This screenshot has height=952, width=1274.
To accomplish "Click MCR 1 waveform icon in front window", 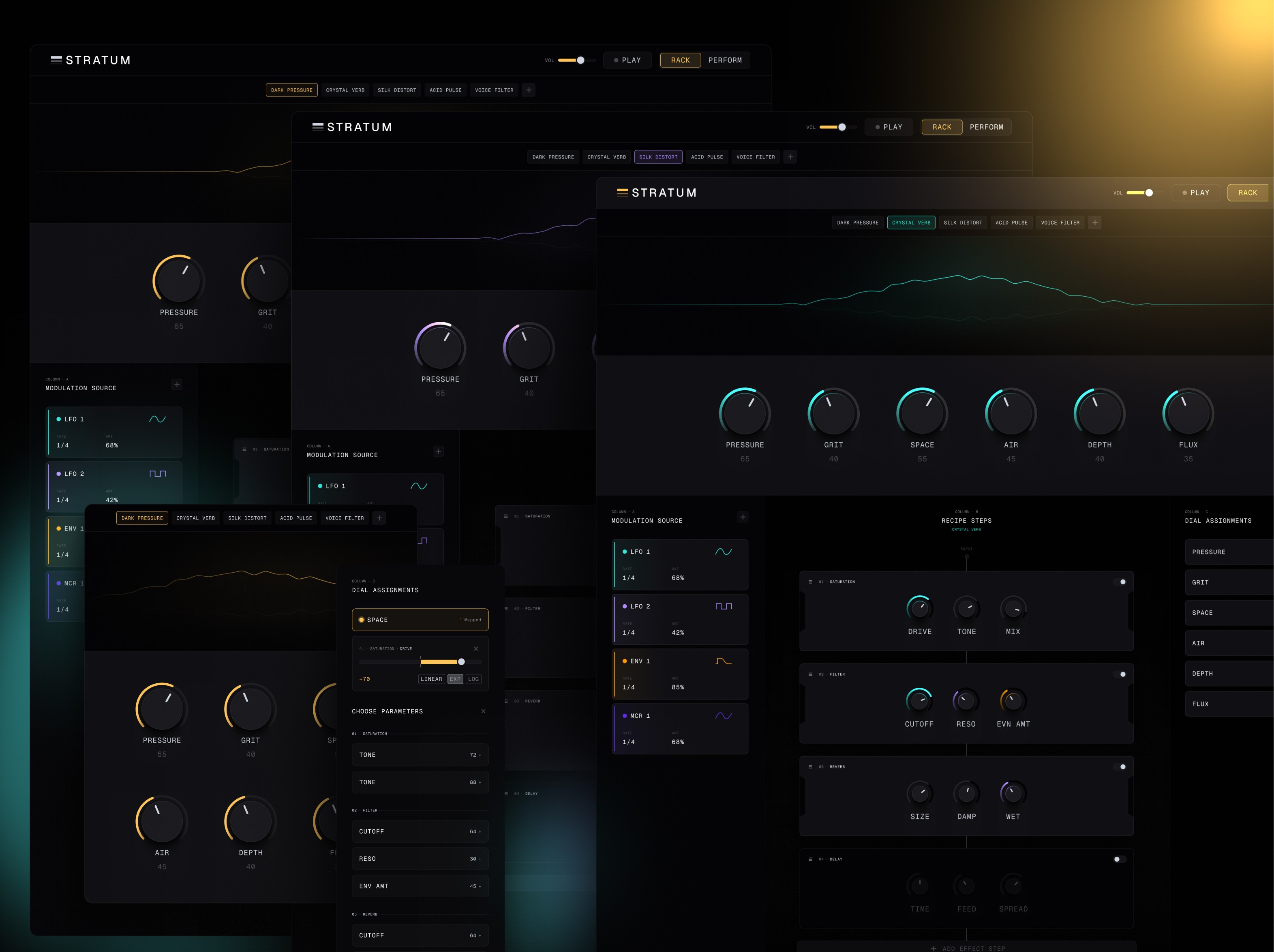I will [724, 716].
